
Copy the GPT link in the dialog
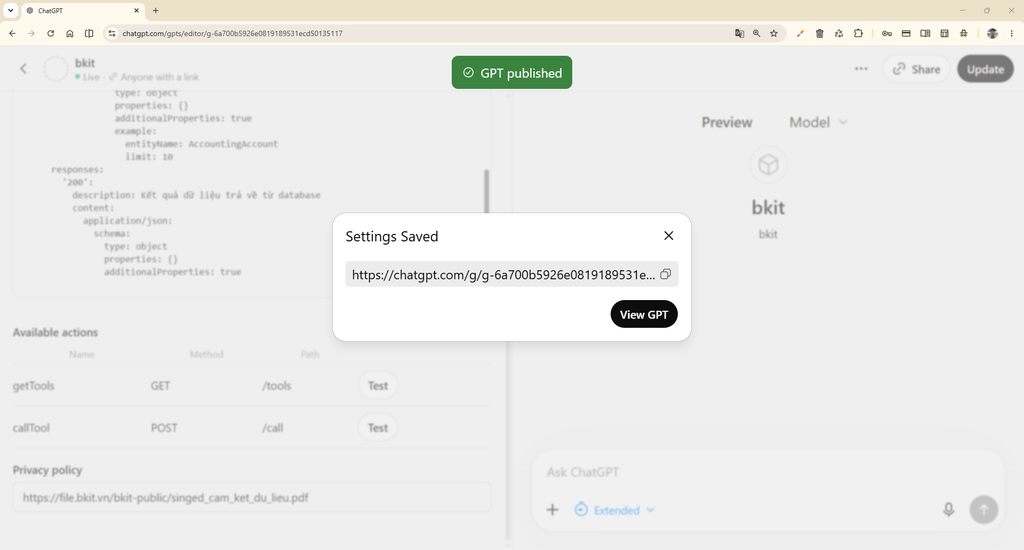(x=665, y=274)
